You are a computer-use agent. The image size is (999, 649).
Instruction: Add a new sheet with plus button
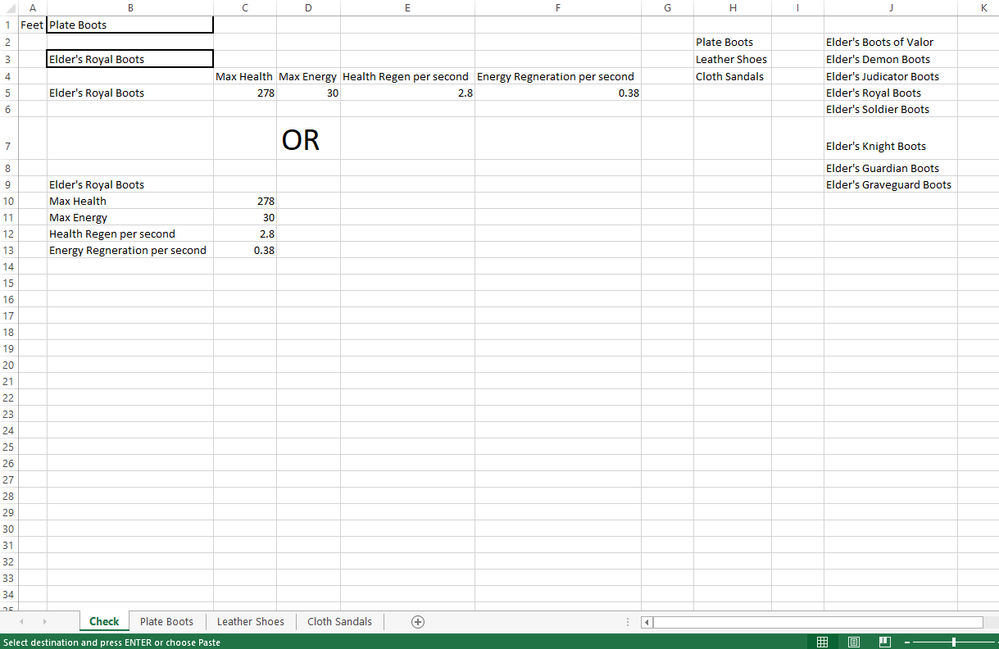click(x=418, y=622)
